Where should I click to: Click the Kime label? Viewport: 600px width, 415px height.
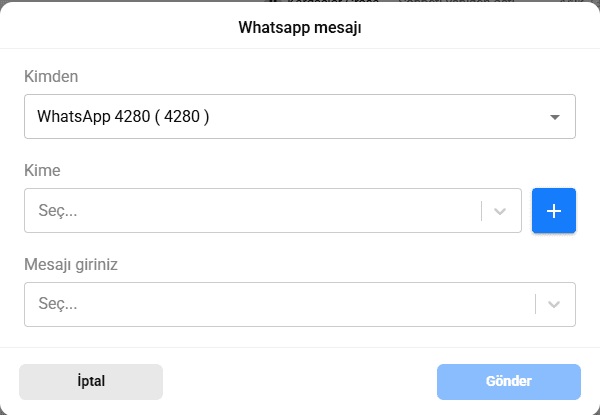[42, 170]
